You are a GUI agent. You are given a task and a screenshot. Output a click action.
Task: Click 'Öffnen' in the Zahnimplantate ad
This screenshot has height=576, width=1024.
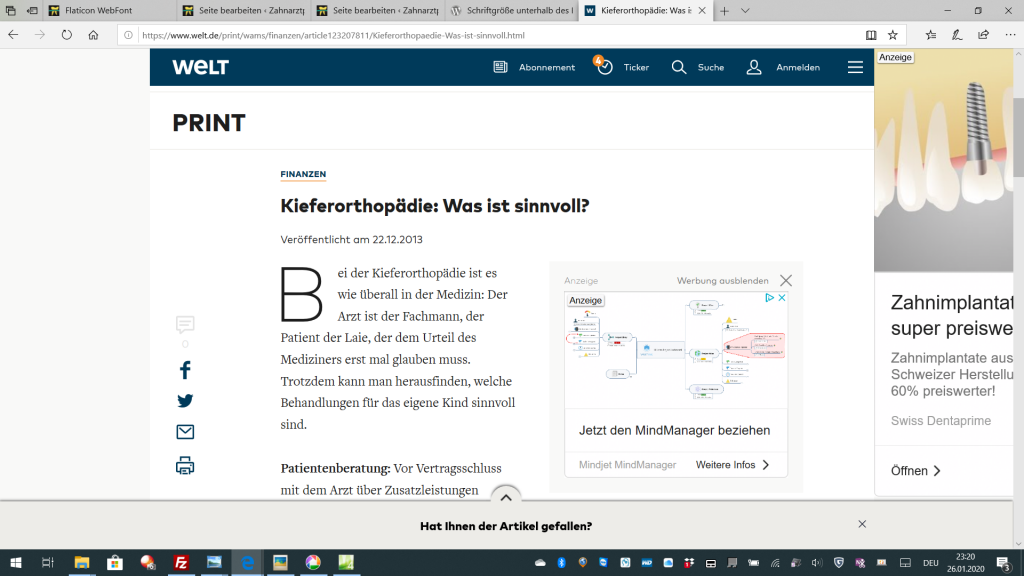pyautogui.click(x=916, y=471)
